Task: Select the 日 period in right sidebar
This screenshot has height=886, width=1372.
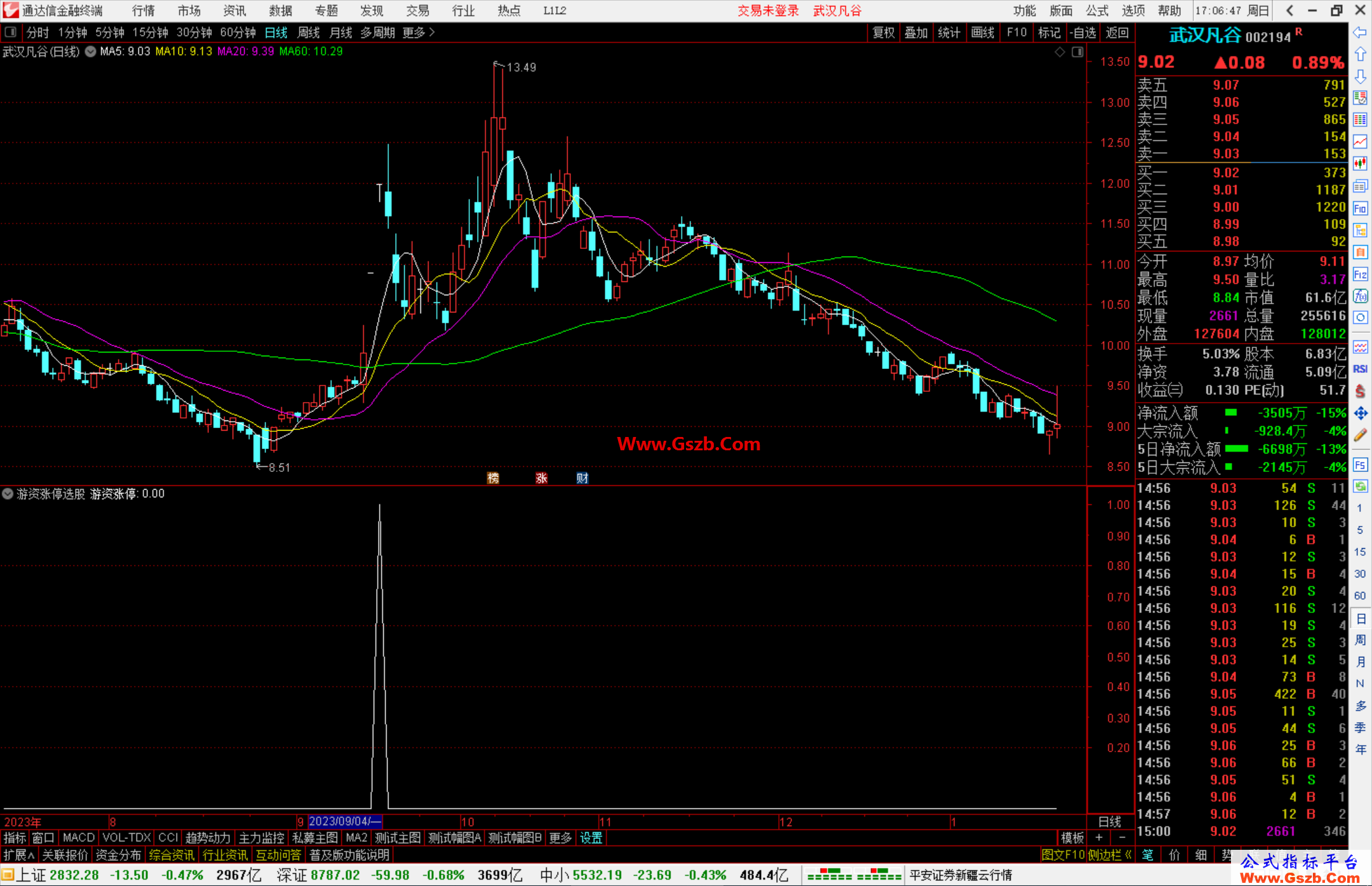Action: coord(1360,619)
